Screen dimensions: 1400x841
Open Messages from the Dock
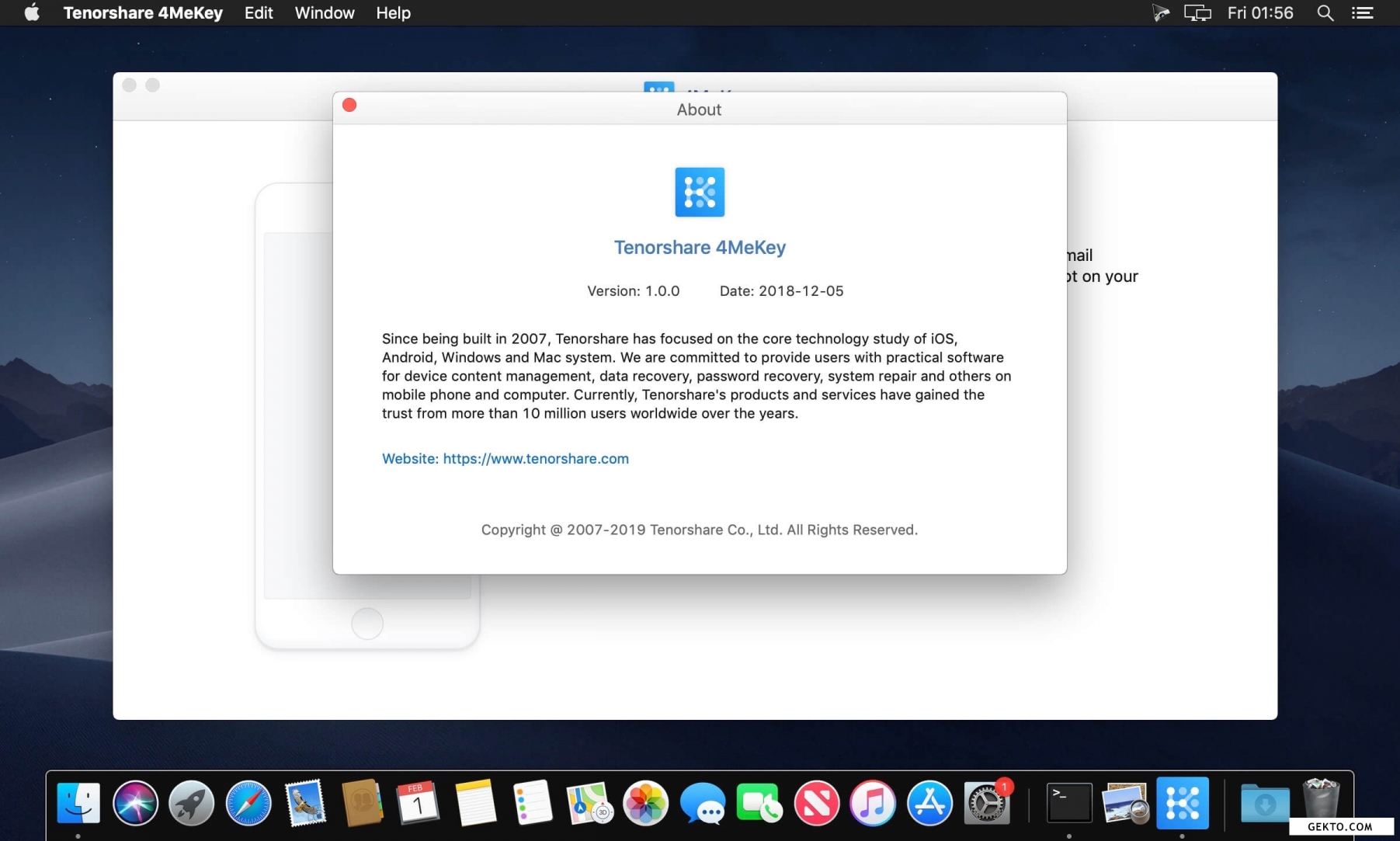(703, 802)
